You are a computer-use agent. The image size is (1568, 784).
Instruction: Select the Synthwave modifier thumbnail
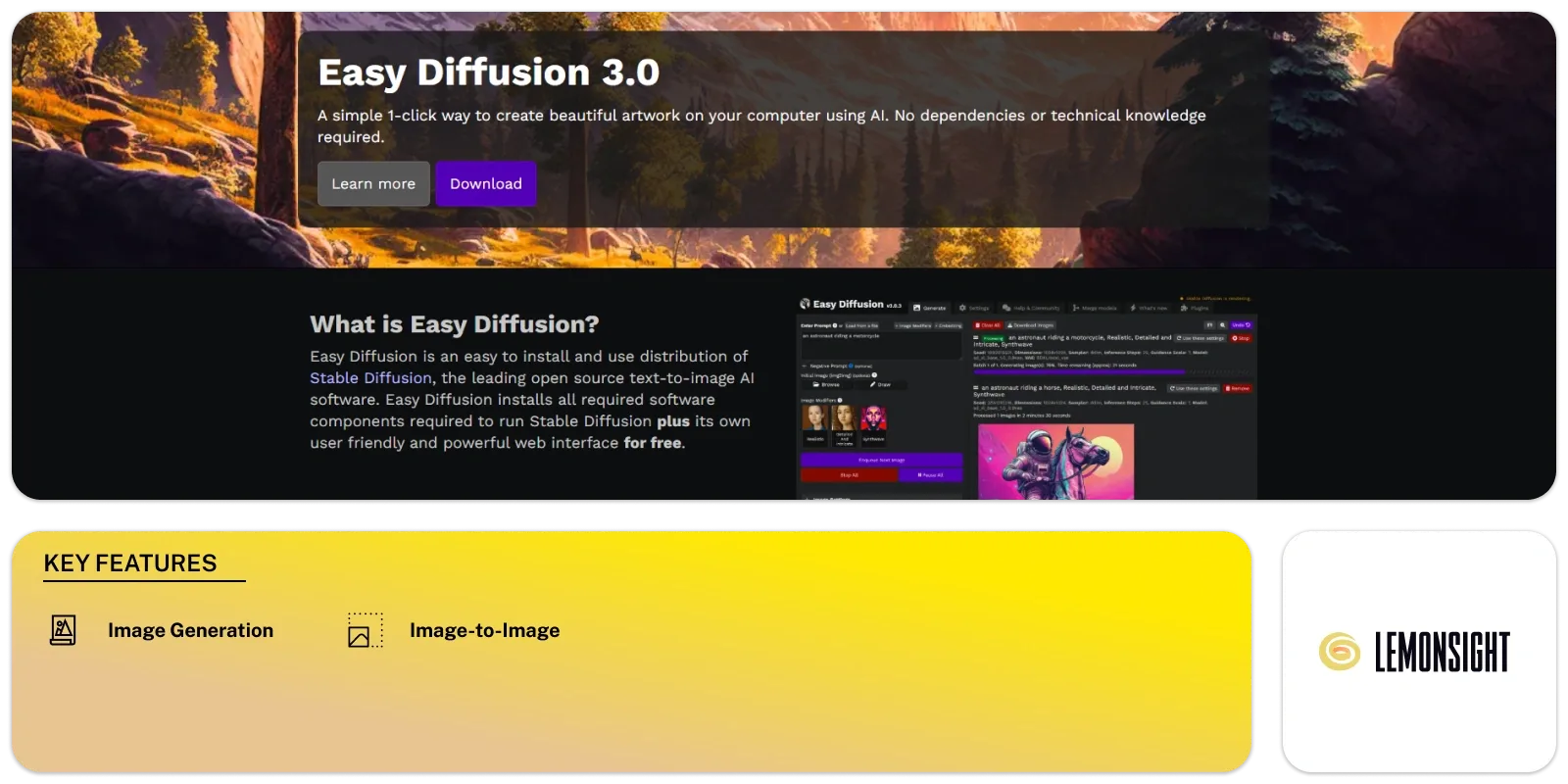pos(873,424)
